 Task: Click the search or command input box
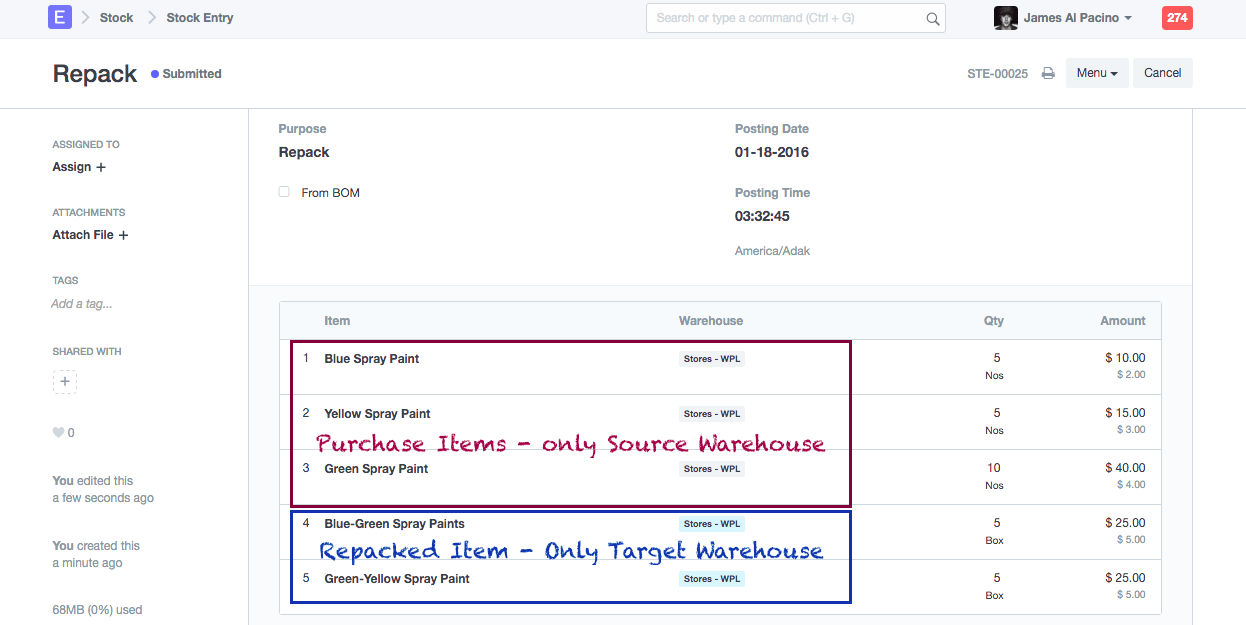tap(785, 18)
